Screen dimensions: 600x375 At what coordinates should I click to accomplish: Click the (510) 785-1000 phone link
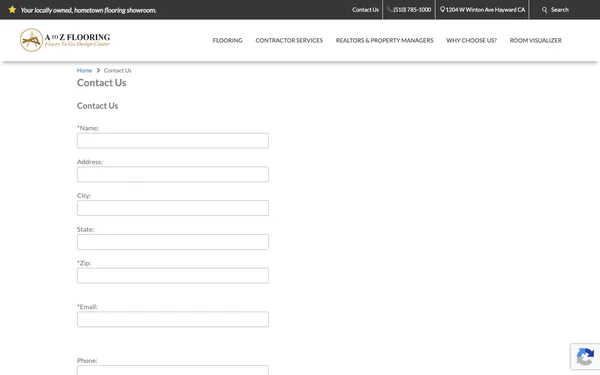[x=412, y=10]
